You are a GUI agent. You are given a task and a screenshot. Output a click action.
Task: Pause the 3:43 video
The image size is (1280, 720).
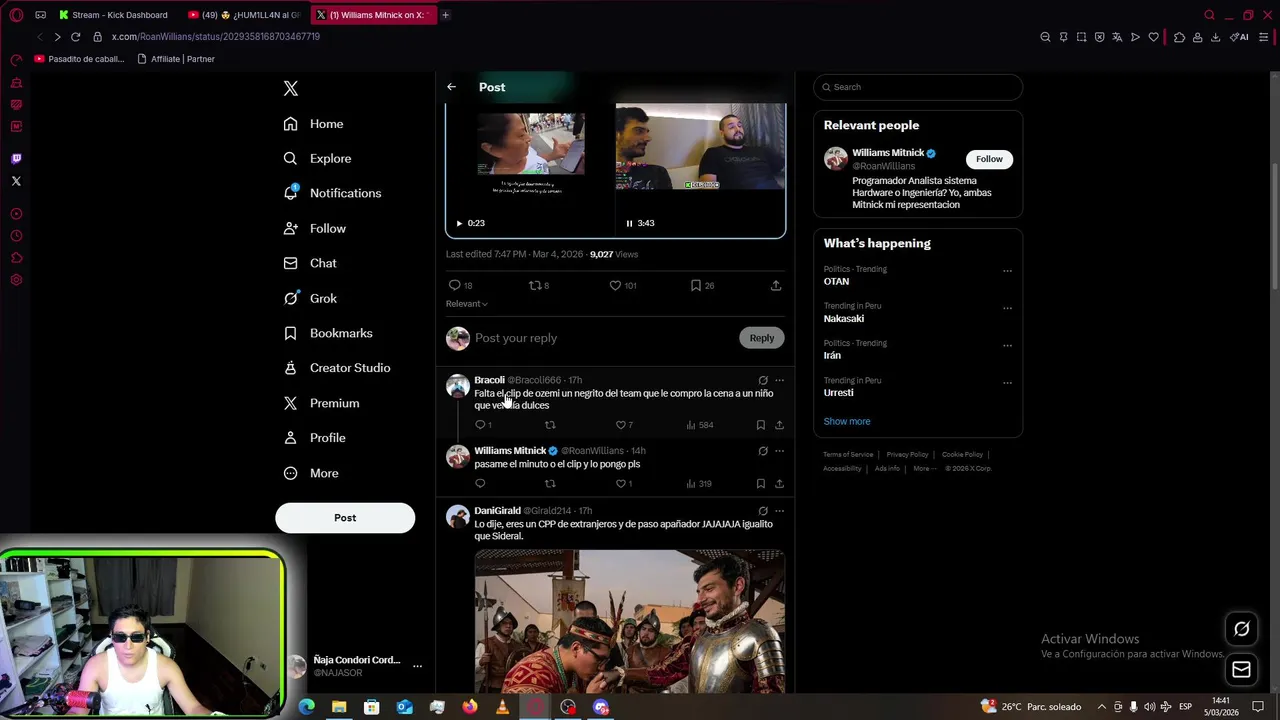coord(629,223)
